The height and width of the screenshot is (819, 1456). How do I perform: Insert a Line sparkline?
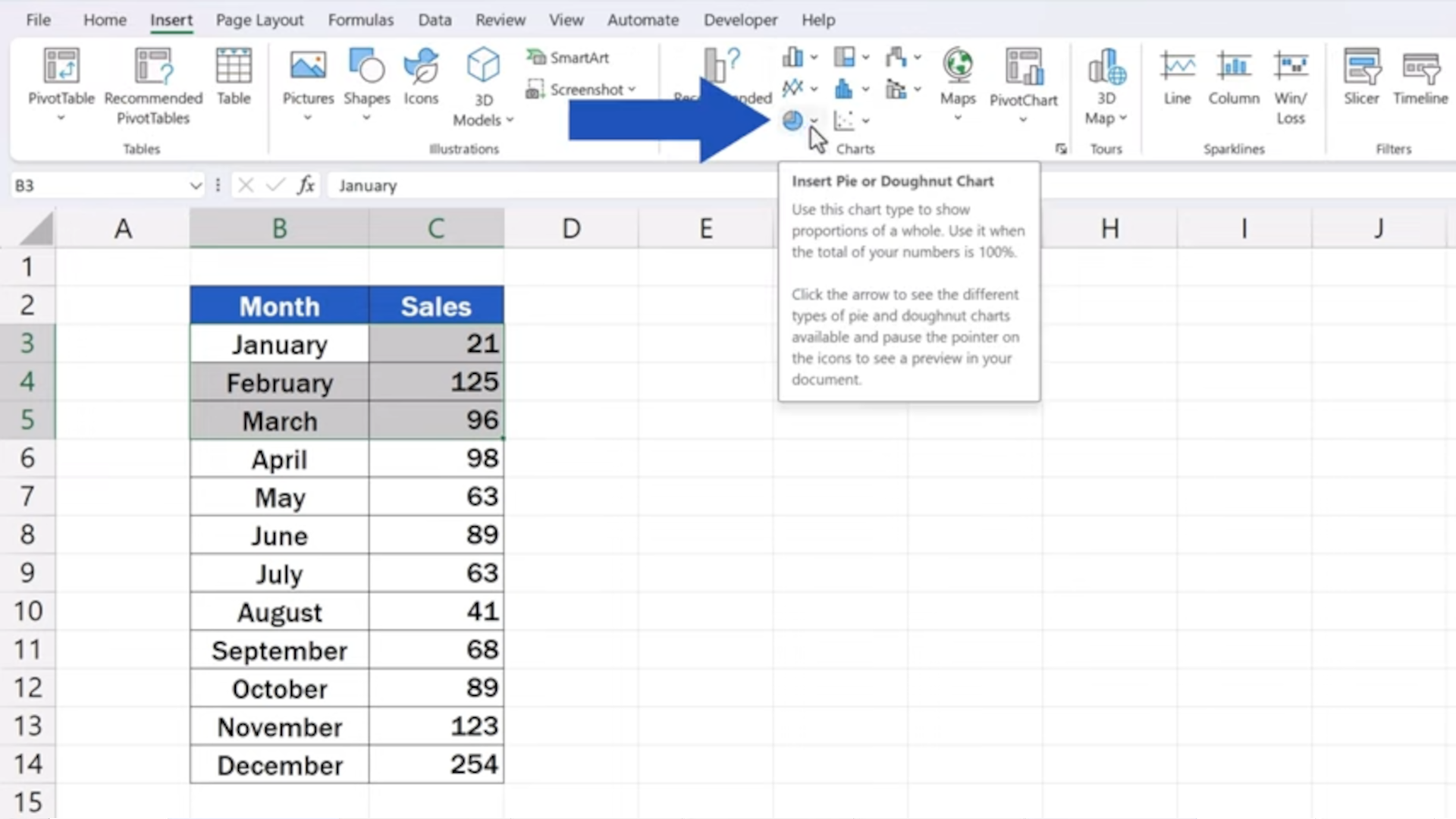pyautogui.click(x=1176, y=76)
